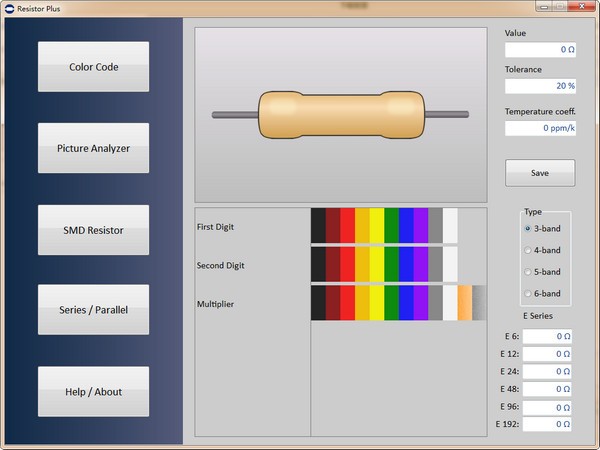Choose the 6-band resistor type

[528, 294]
